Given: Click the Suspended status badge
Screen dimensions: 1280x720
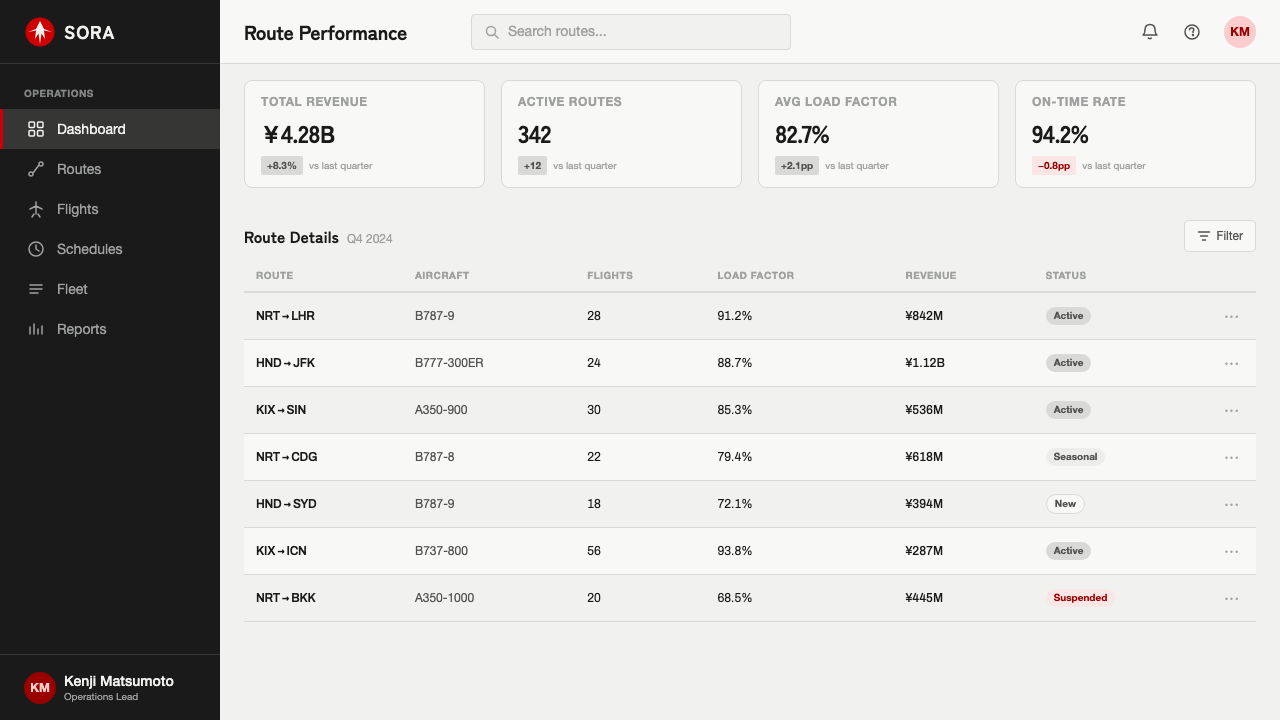Looking at the screenshot, I should point(1081,598).
